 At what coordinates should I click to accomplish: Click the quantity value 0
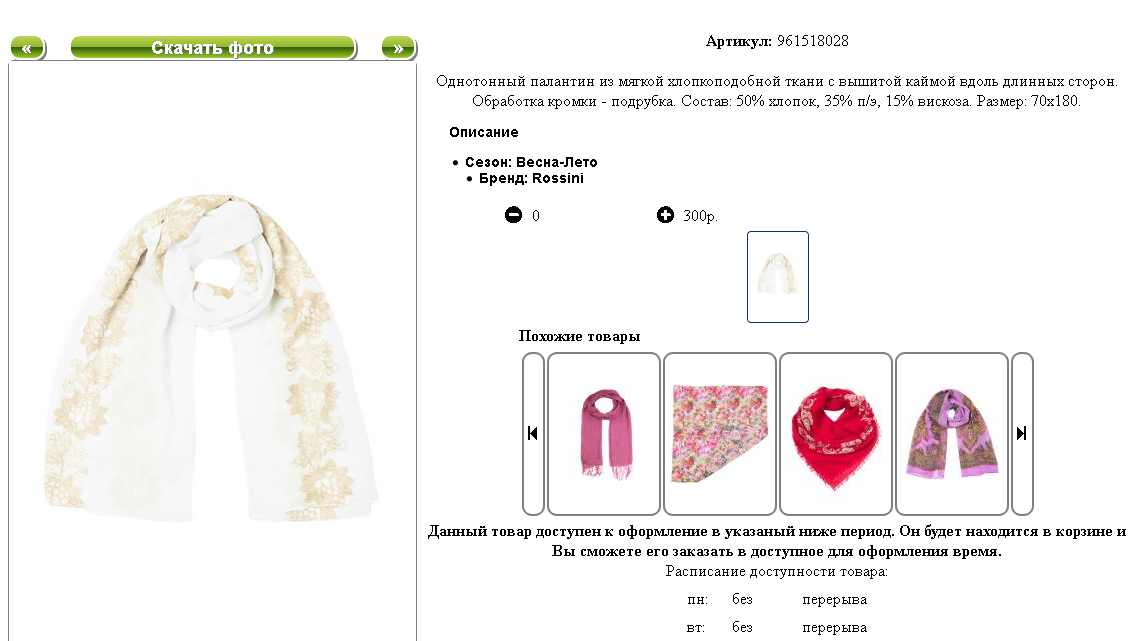[536, 216]
